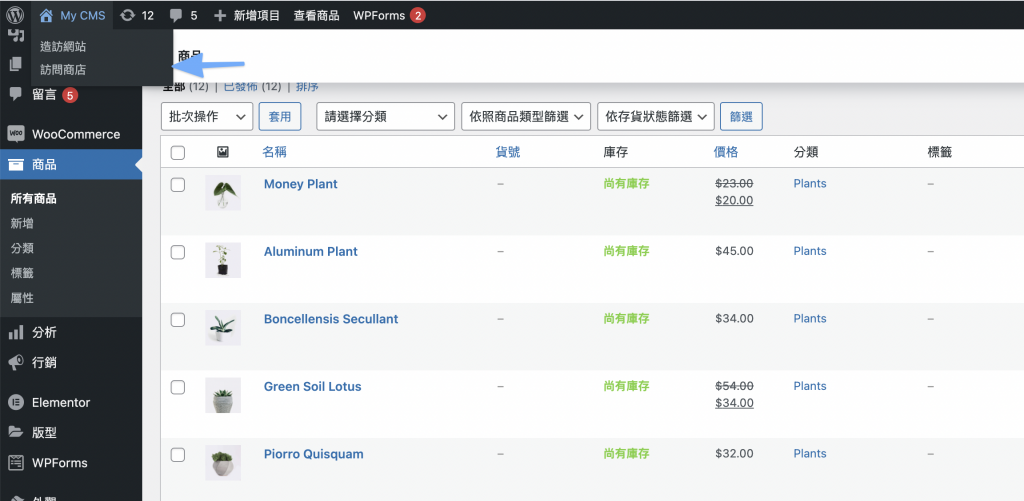The width and height of the screenshot is (1024, 501).
Task: Click the WooCommerce logo icon in sidebar
Action: [16, 134]
